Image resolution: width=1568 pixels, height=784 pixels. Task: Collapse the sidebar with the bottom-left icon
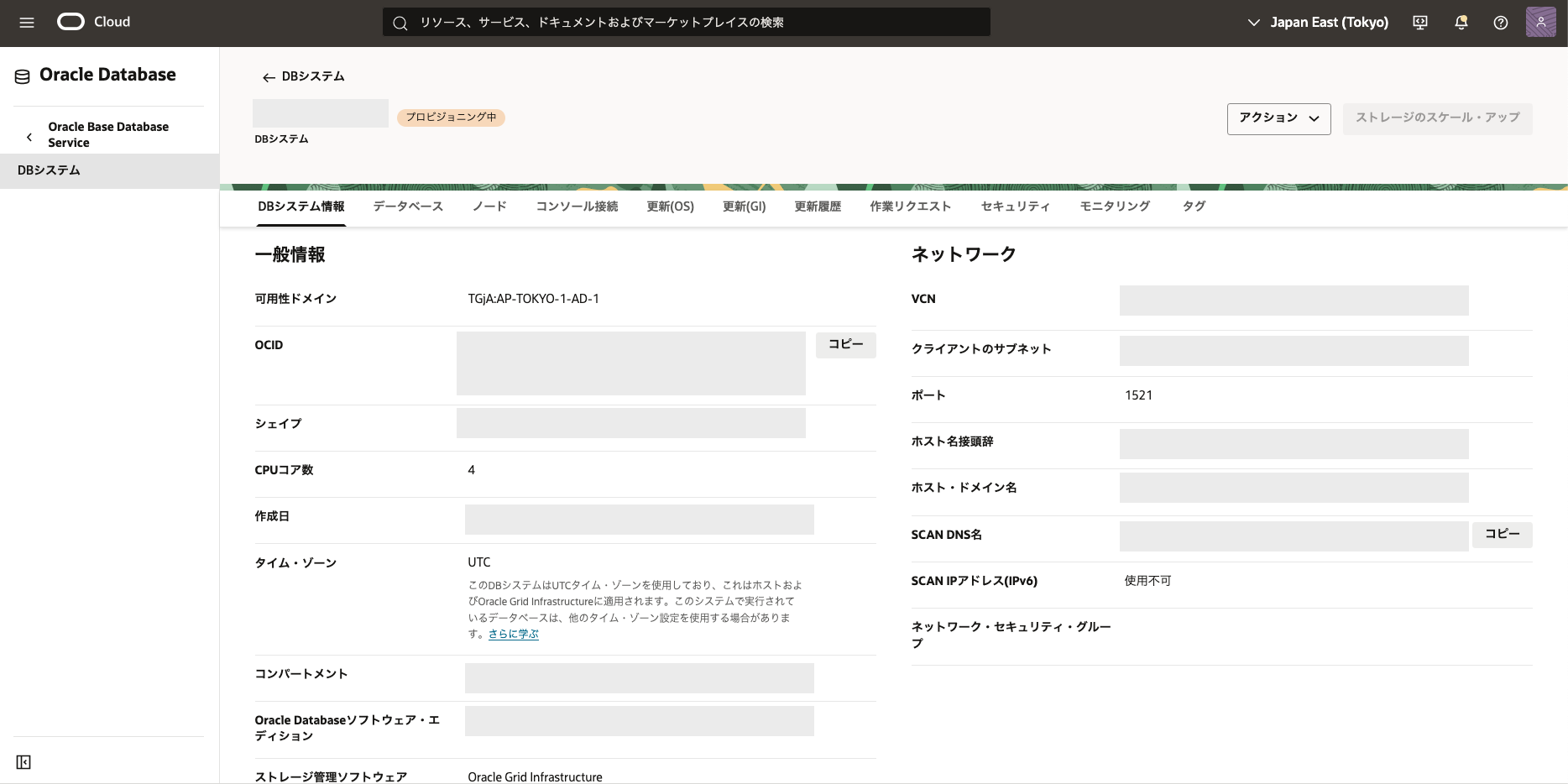tap(24, 762)
